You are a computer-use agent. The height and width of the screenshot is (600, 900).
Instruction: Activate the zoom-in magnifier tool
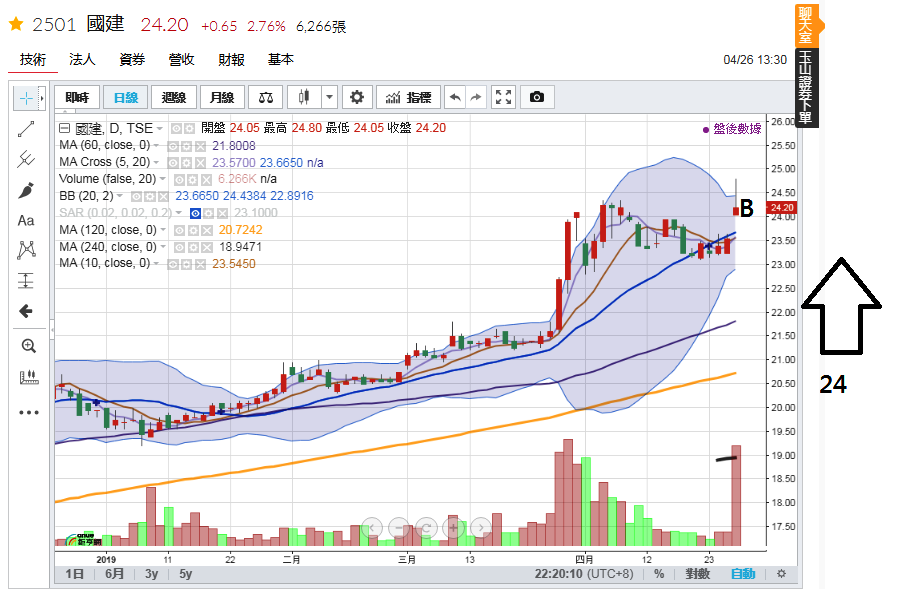click(x=28, y=346)
